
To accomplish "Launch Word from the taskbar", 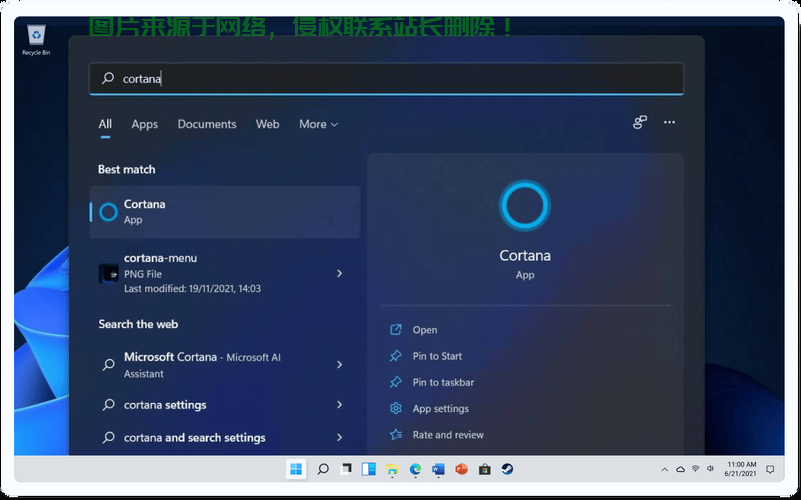I will [438, 469].
